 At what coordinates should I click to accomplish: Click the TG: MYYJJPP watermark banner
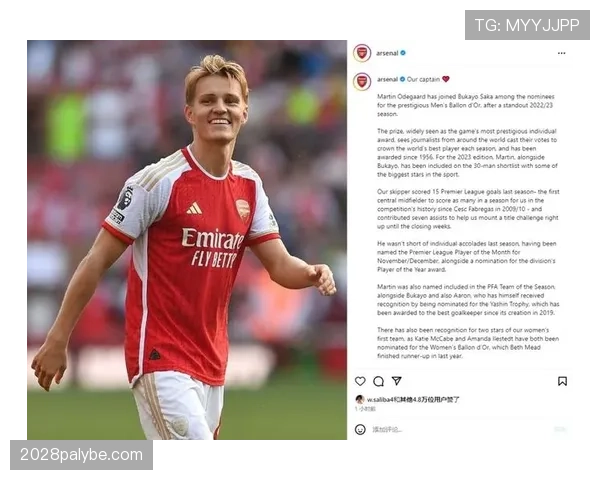[x=527, y=25]
